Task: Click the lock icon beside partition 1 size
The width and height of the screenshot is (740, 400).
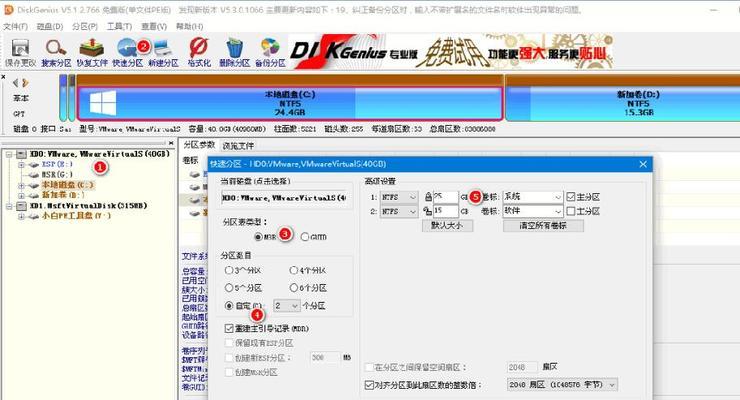Action: (x=428, y=197)
